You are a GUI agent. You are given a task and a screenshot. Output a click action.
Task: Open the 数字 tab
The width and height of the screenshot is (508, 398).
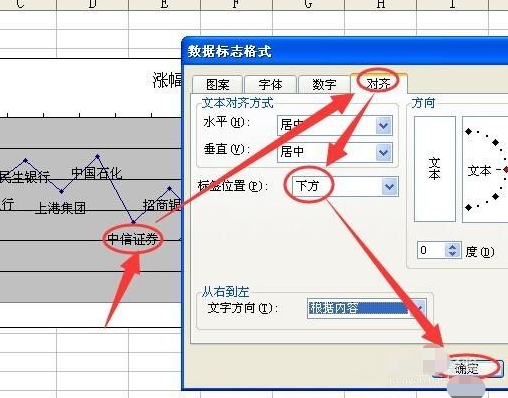coord(324,84)
